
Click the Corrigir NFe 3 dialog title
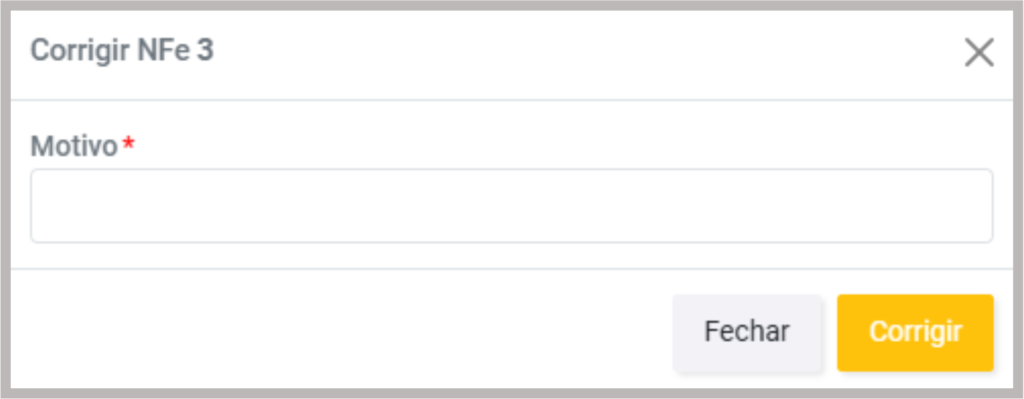pyautogui.click(x=122, y=51)
